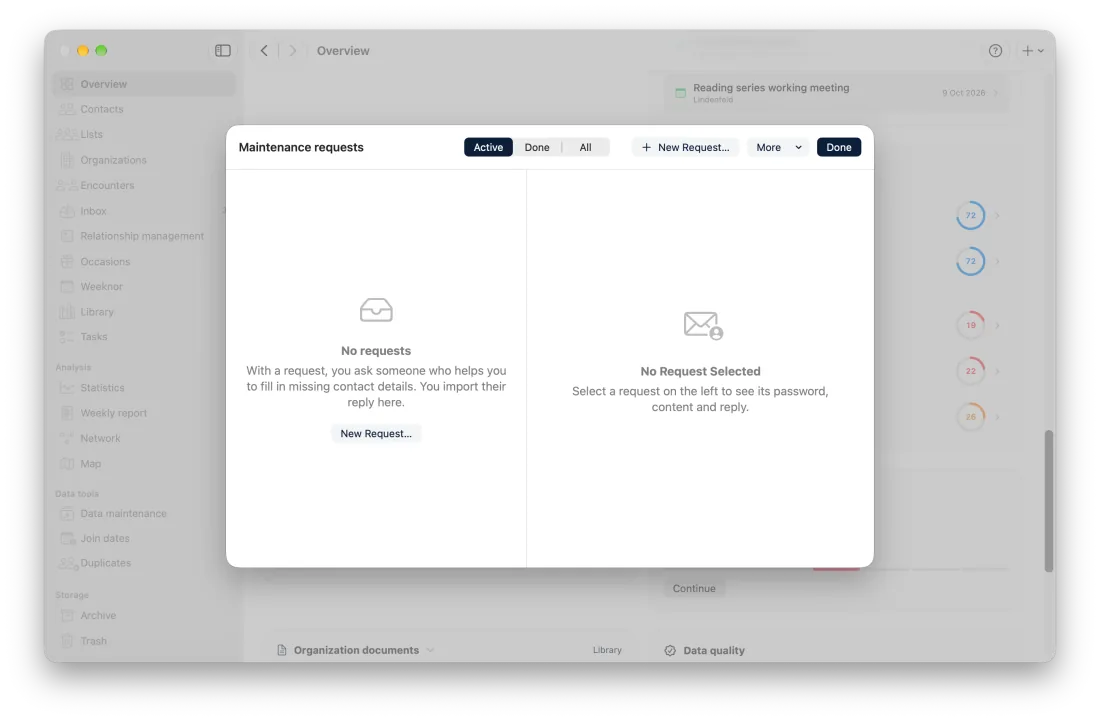
Task: Click the Tasks sidebar icon
Action: pos(67,337)
